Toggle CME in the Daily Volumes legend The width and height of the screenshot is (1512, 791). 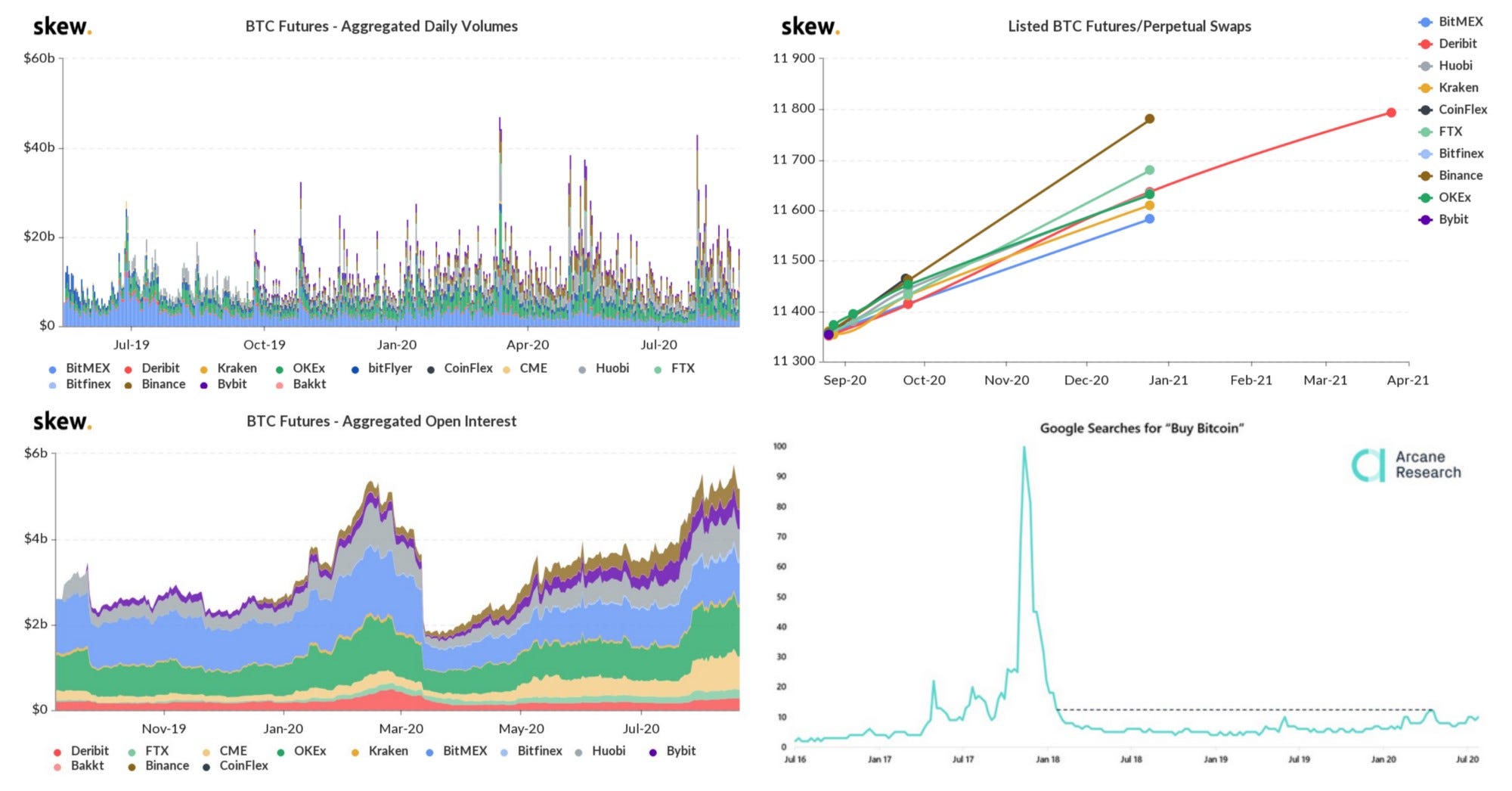[525, 368]
